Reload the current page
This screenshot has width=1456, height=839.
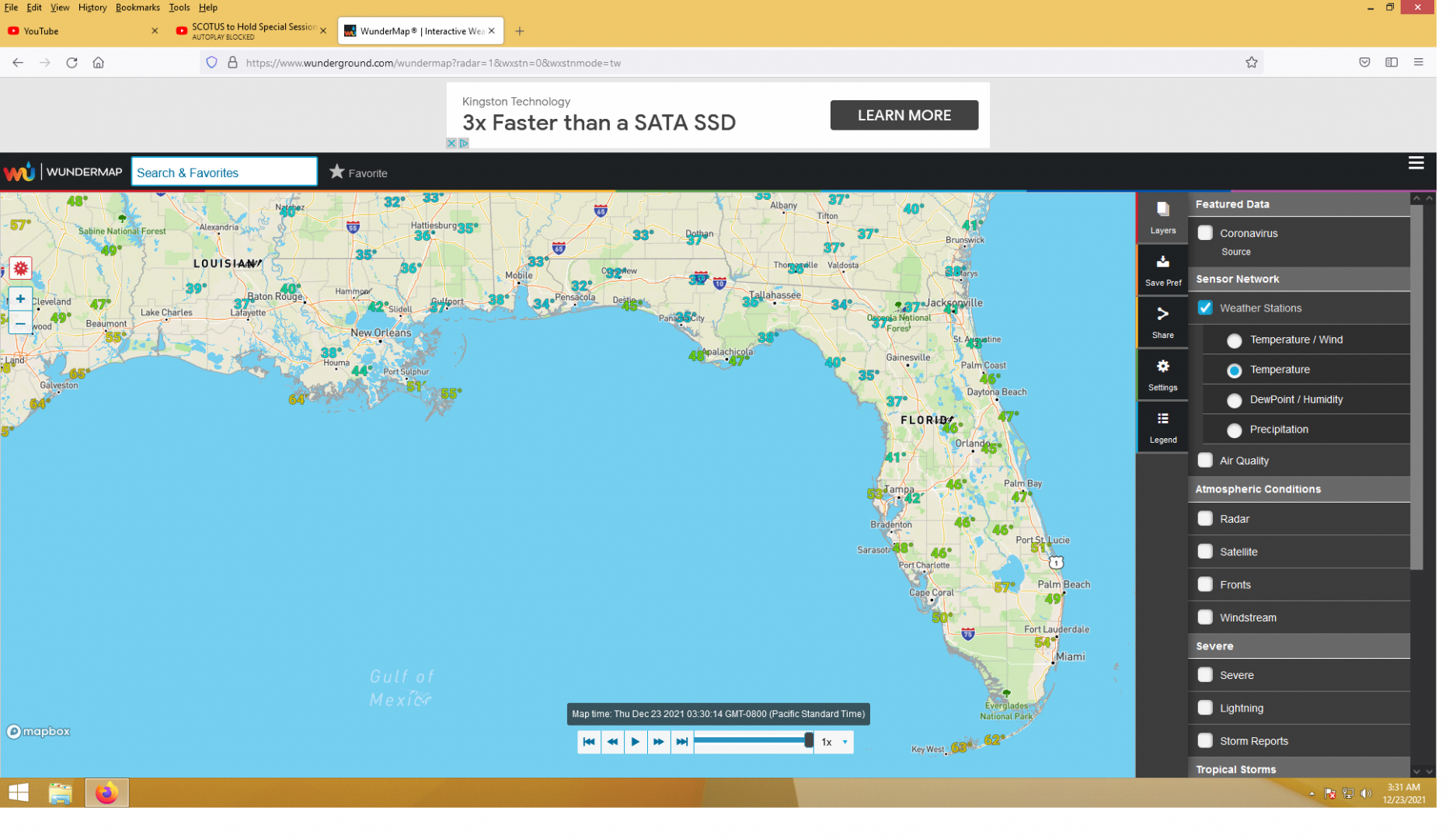[x=72, y=64]
